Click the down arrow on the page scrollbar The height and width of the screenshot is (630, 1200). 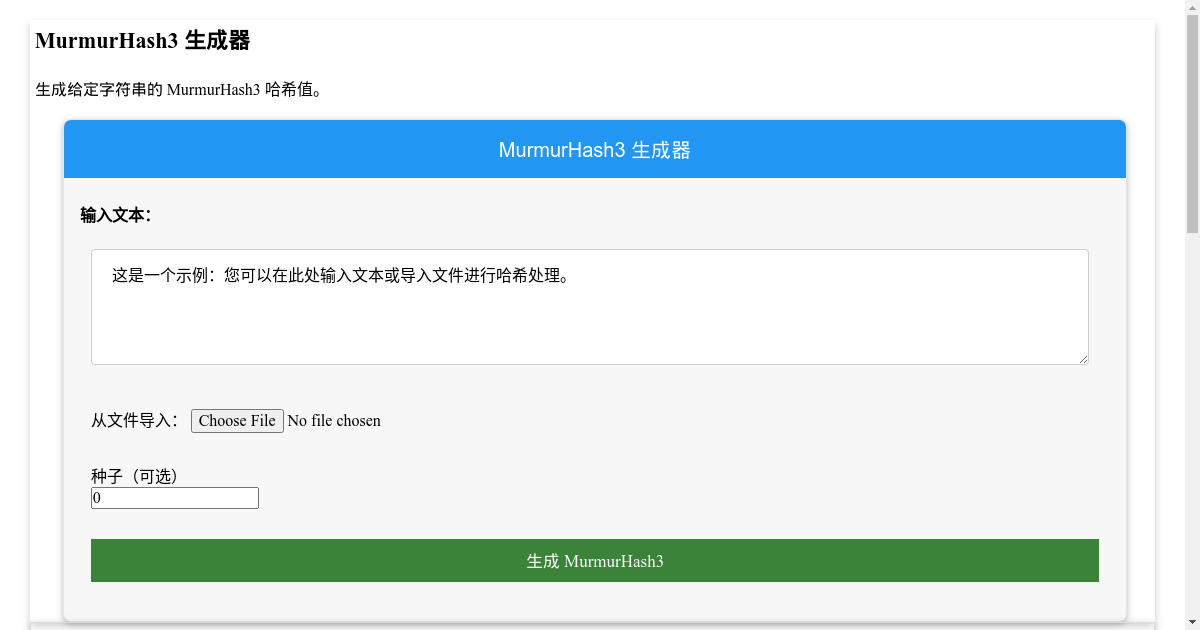pos(1192,622)
